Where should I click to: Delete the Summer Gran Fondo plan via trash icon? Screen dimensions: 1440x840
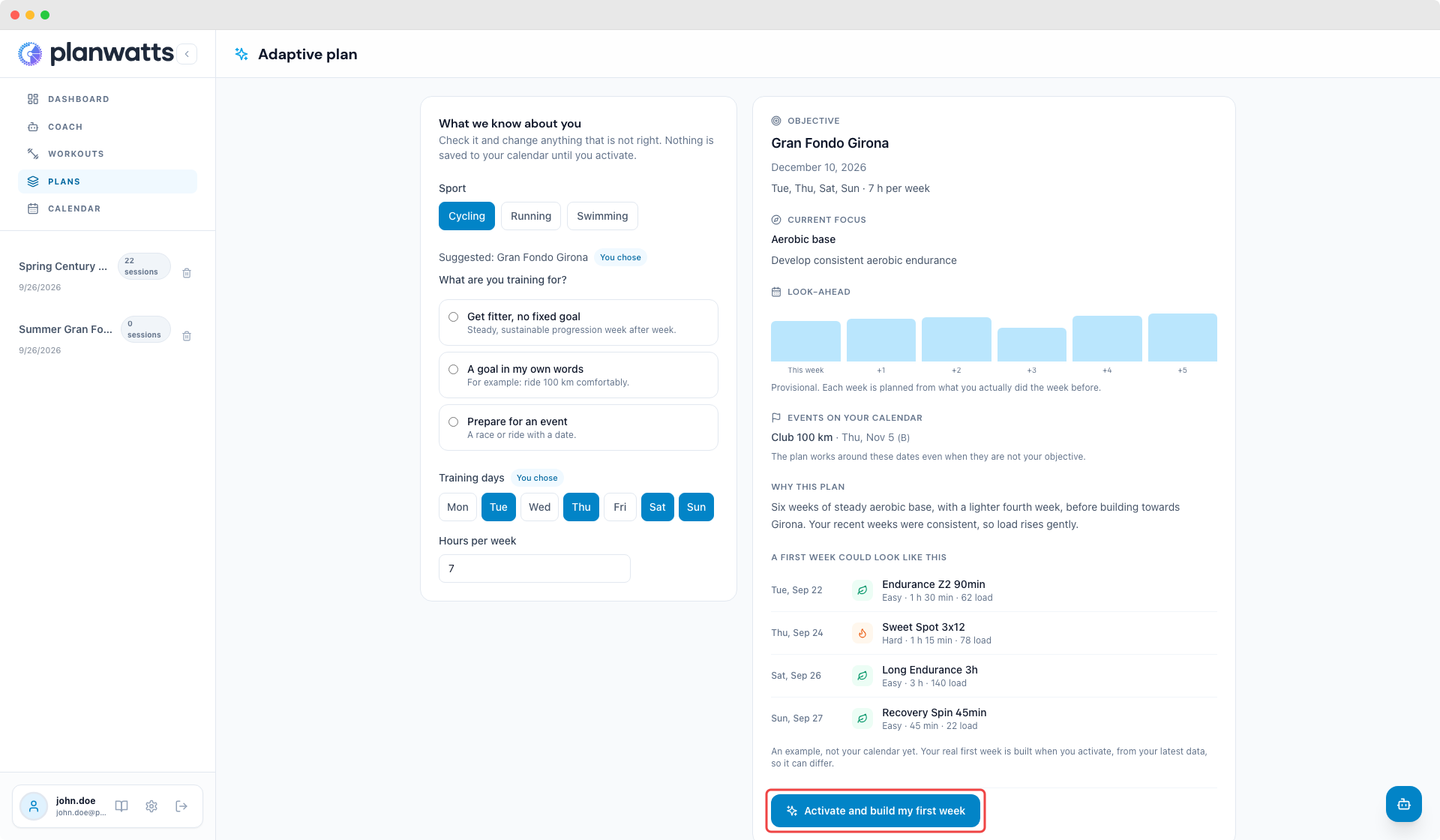(187, 336)
